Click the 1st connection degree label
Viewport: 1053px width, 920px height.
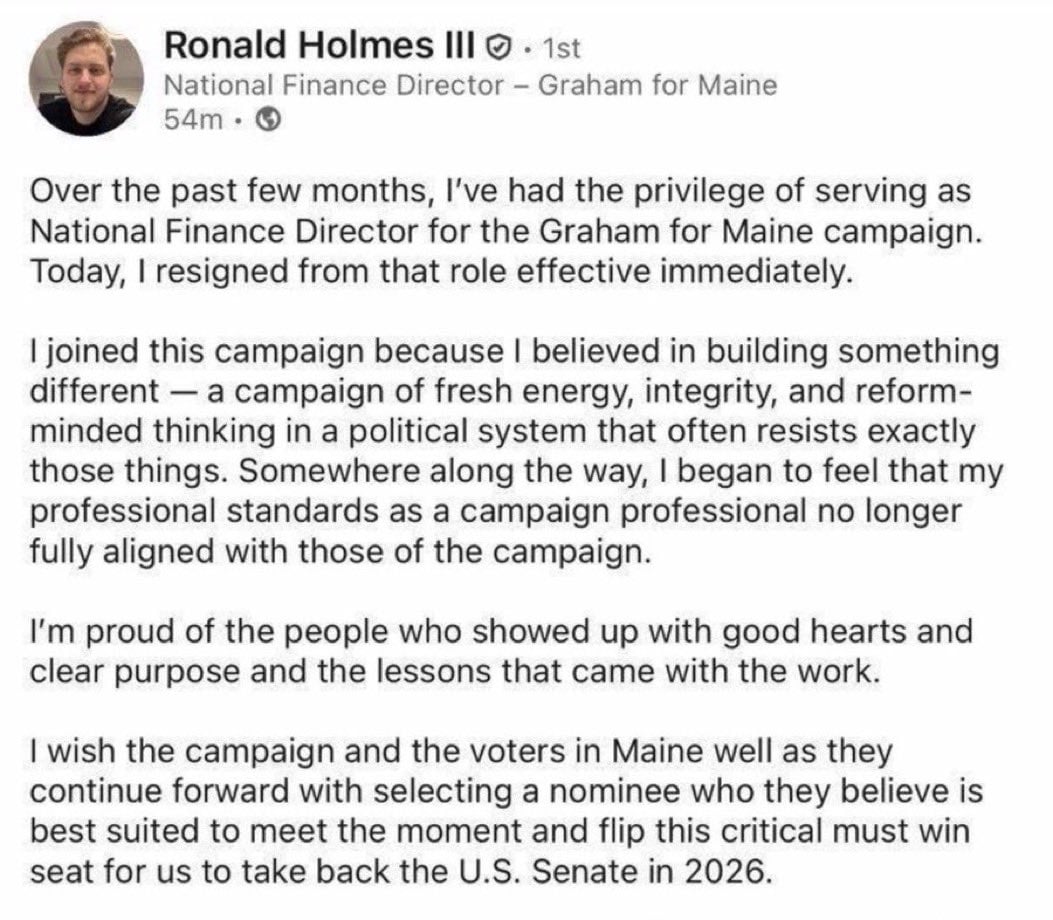558,47
